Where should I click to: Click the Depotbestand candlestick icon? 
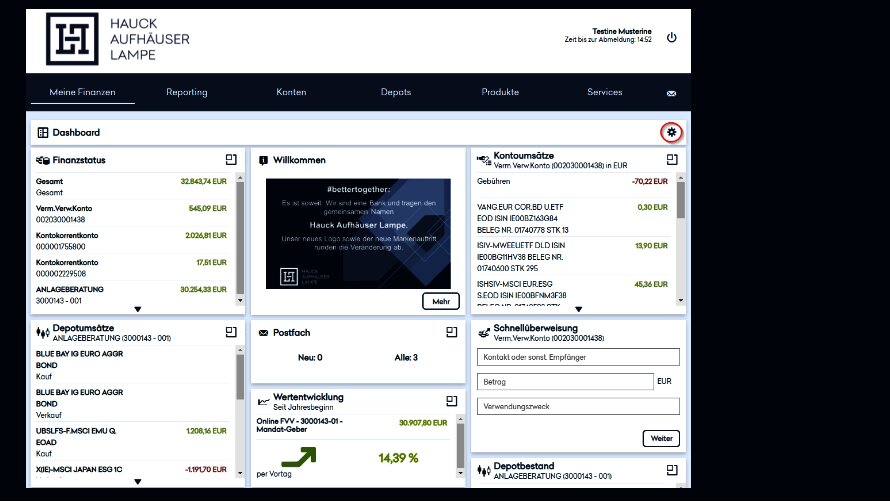coord(484,470)
